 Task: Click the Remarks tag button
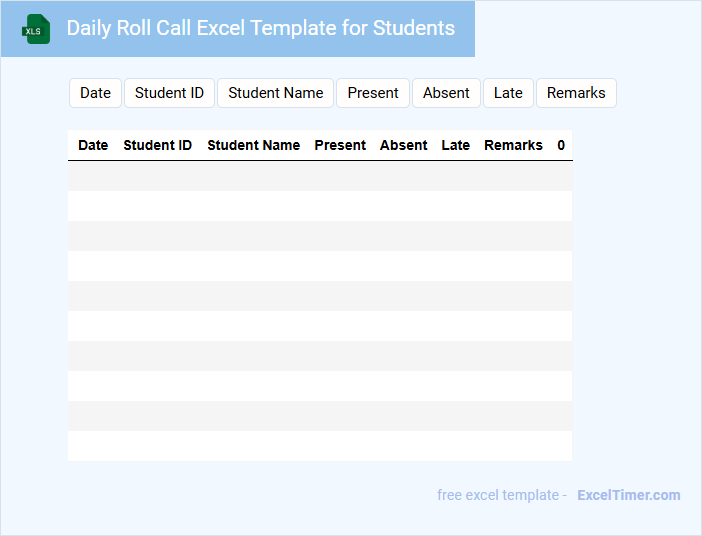coord(576,93)
